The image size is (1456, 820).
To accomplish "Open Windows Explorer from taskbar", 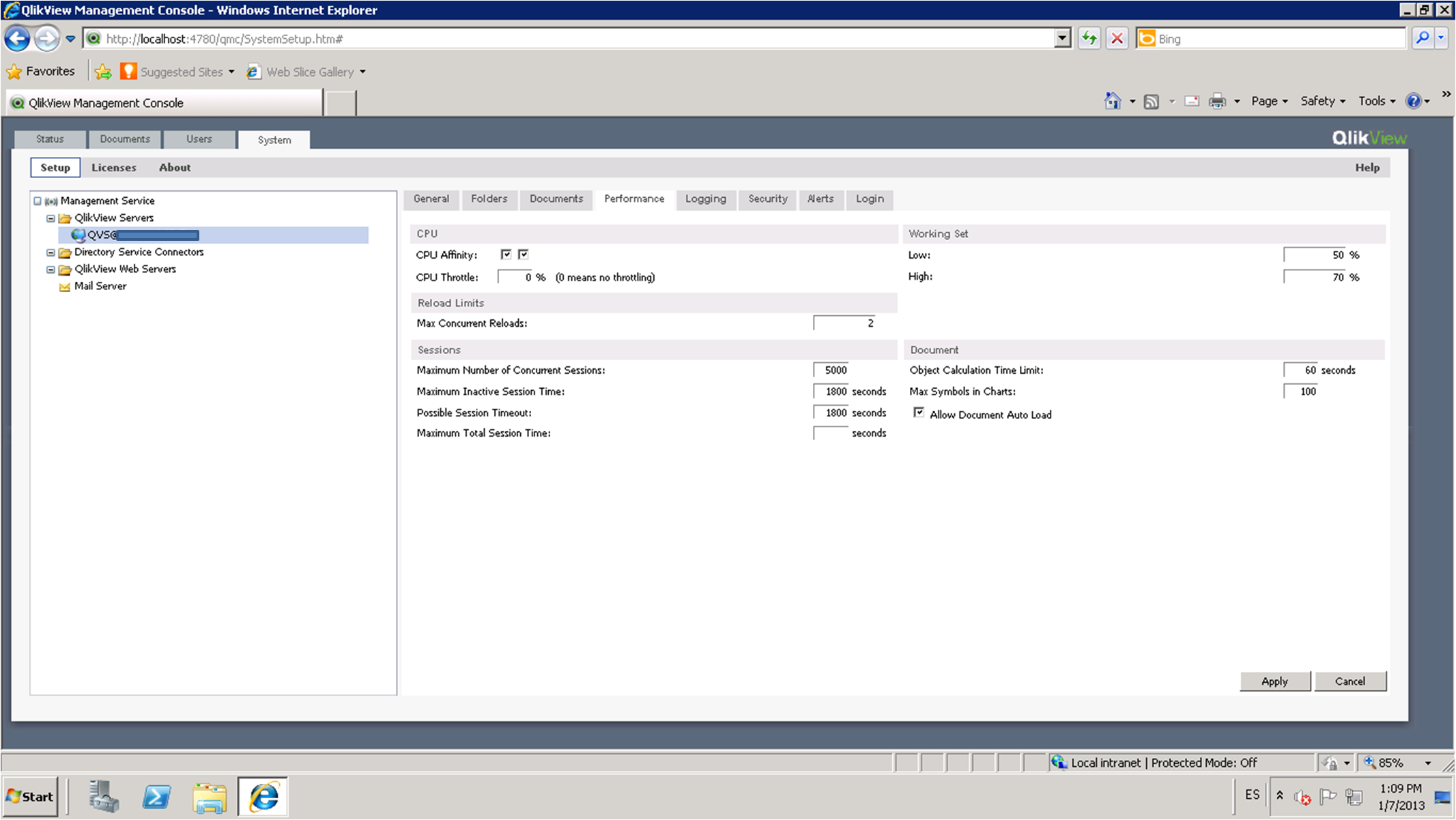I will [x=210, y=797].
